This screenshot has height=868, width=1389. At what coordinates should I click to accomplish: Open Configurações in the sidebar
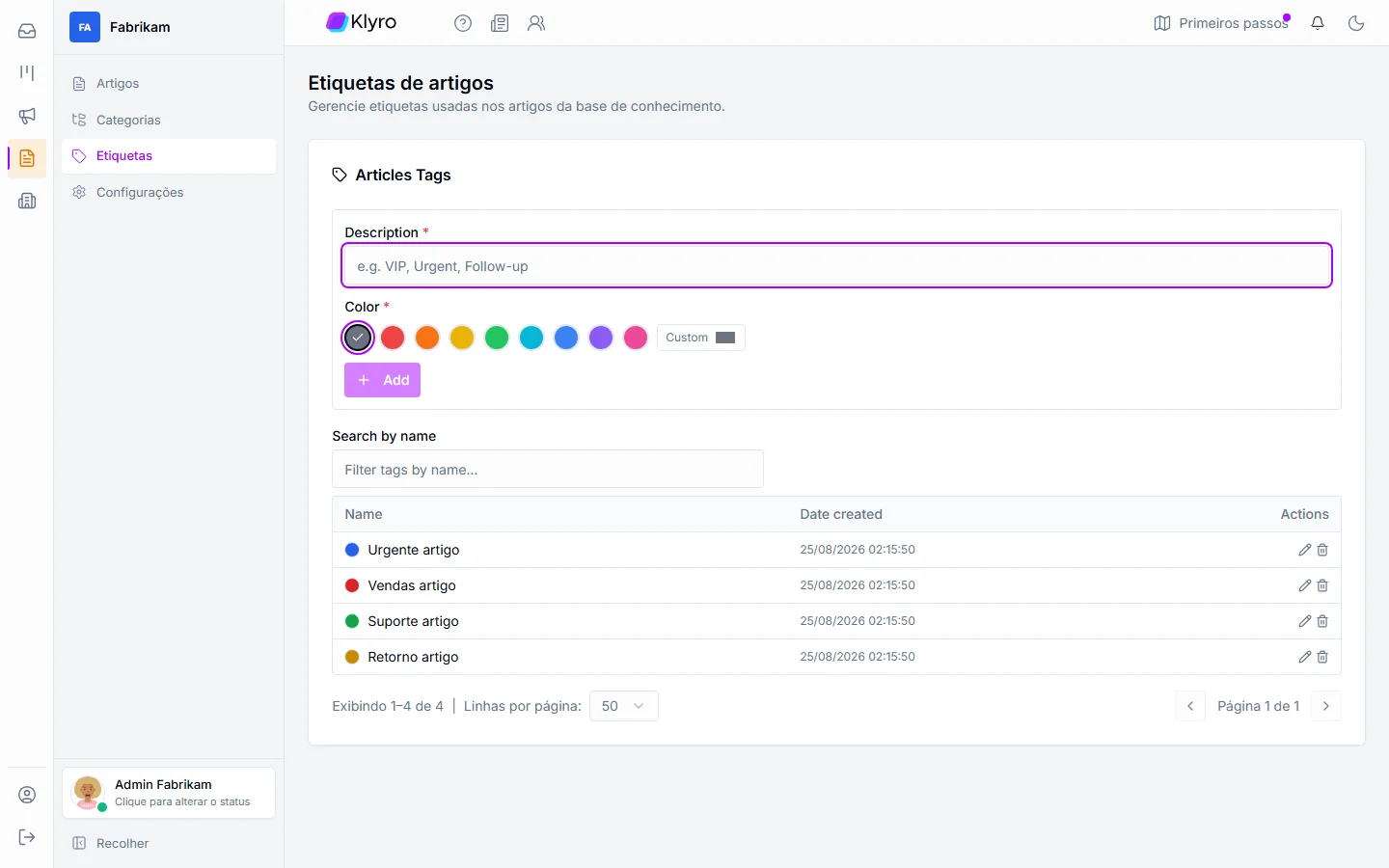pyautogui.click(x=169, y=193)
